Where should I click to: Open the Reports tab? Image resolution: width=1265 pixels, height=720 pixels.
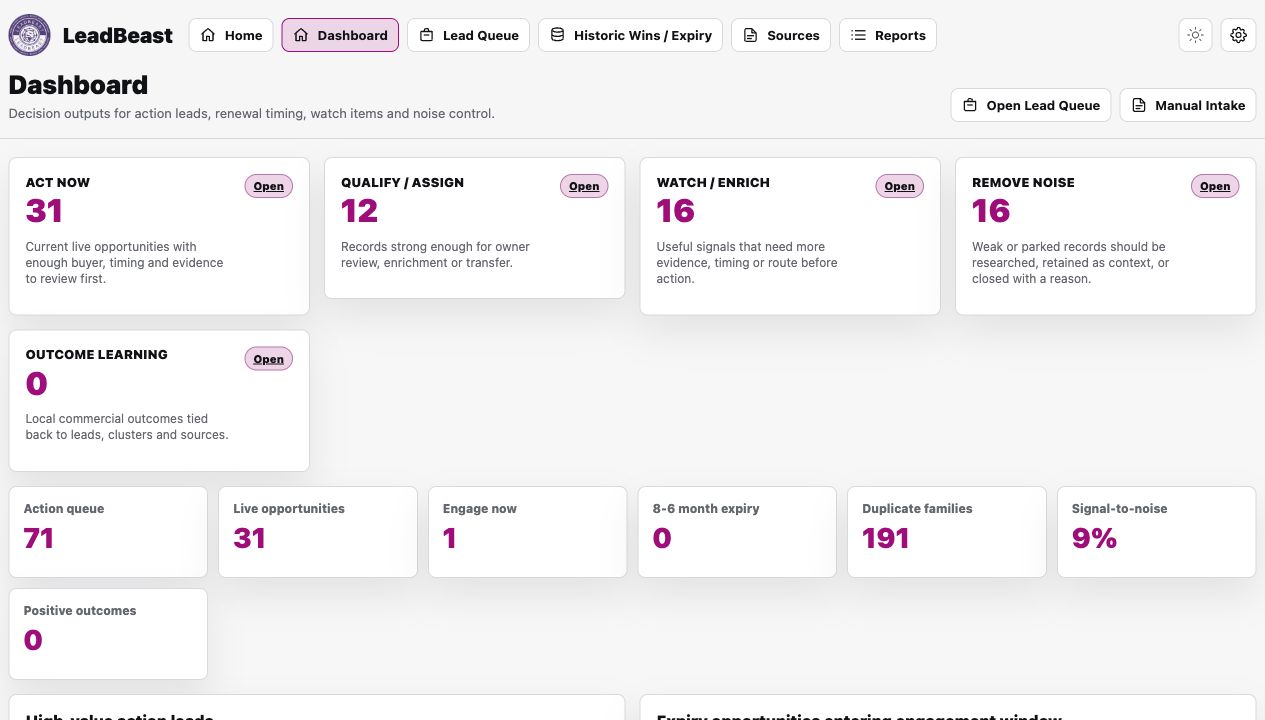coord(888,35)
